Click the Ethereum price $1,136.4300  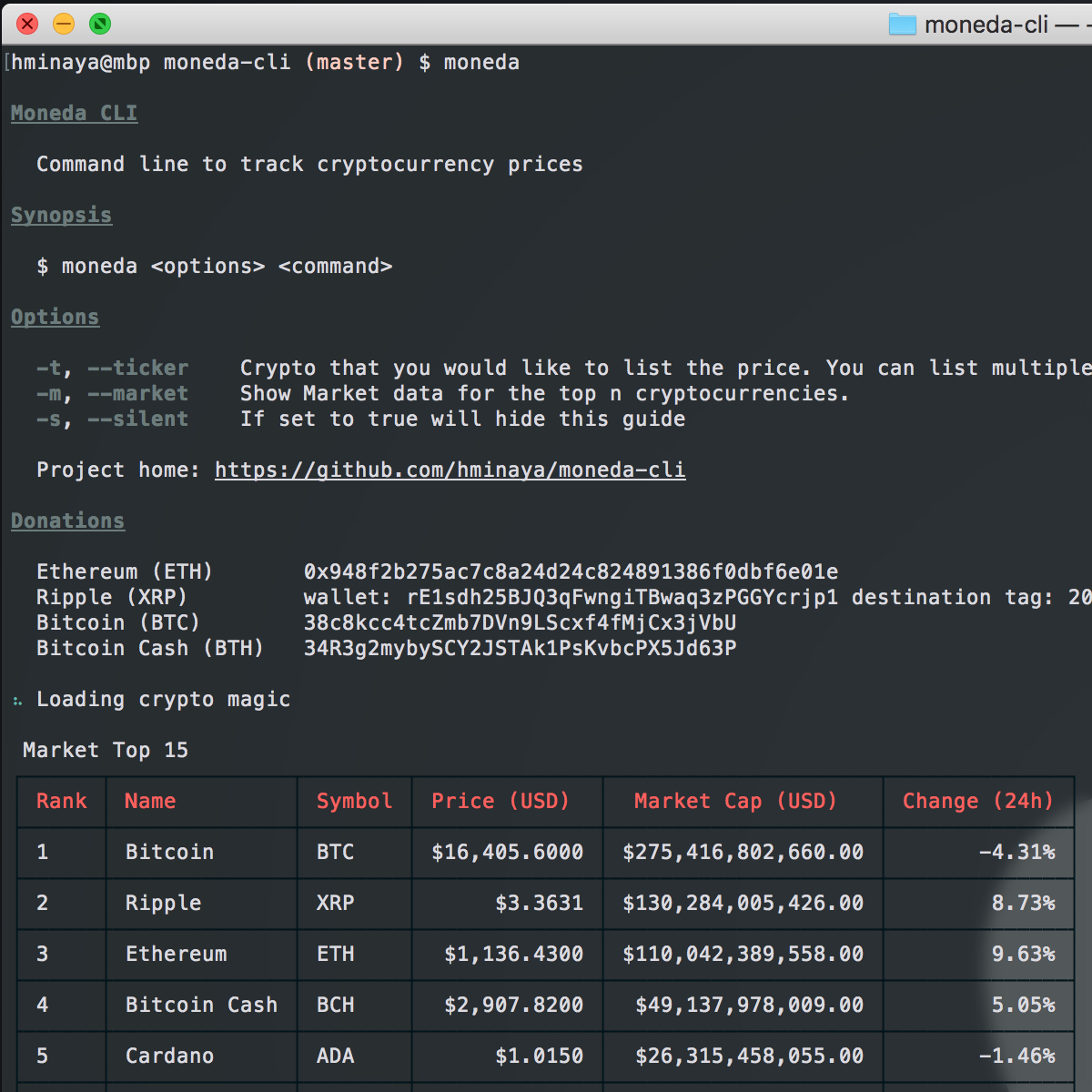(513, 954)
